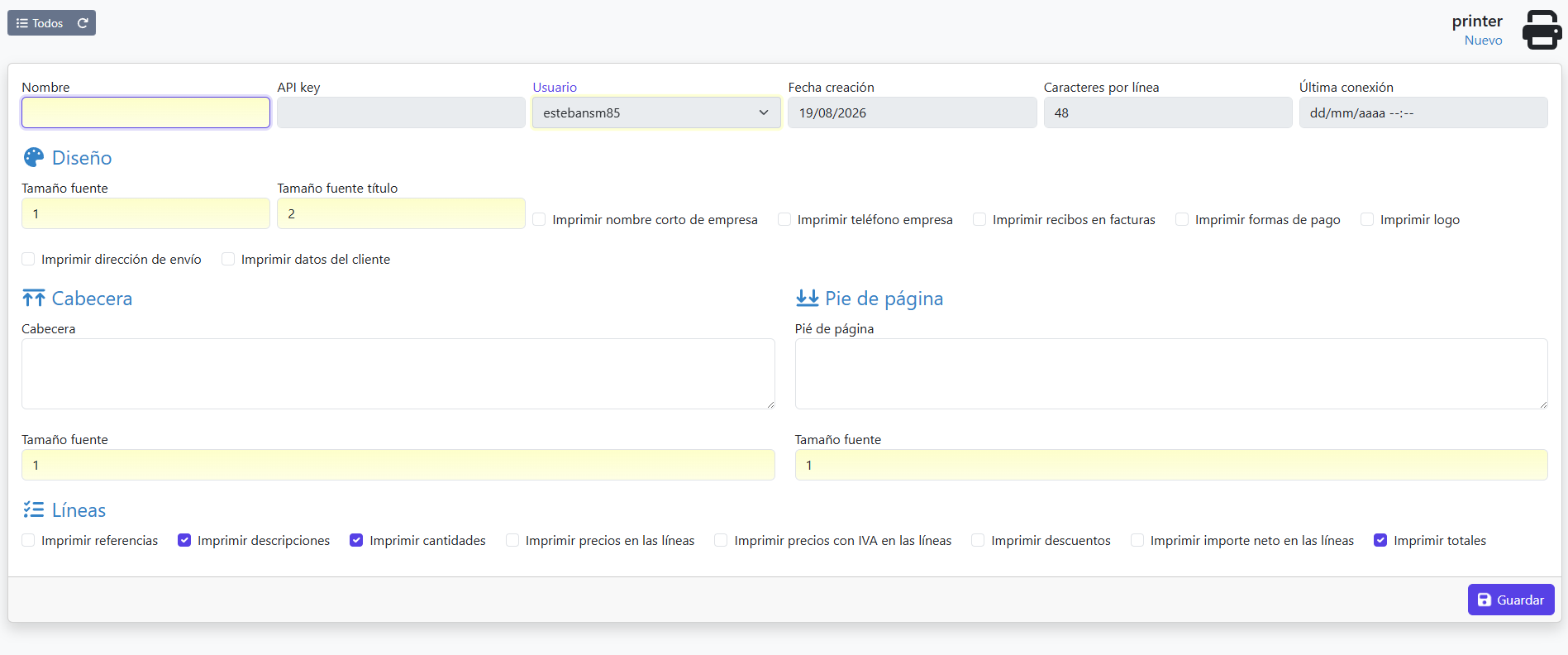The width and height of the screenshot is (1568, 655).
Task: Focus Tamaño fuente field under Cabecera
Action: pyautogui.click(x=398, y=465)
